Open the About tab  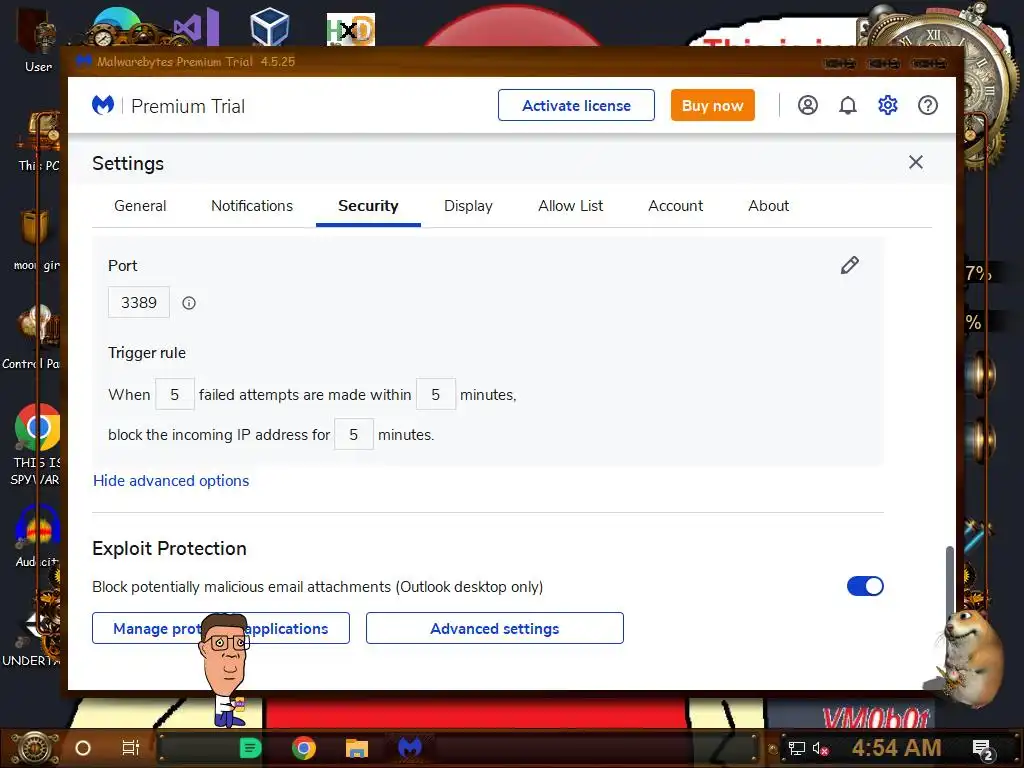click(768, 206)
